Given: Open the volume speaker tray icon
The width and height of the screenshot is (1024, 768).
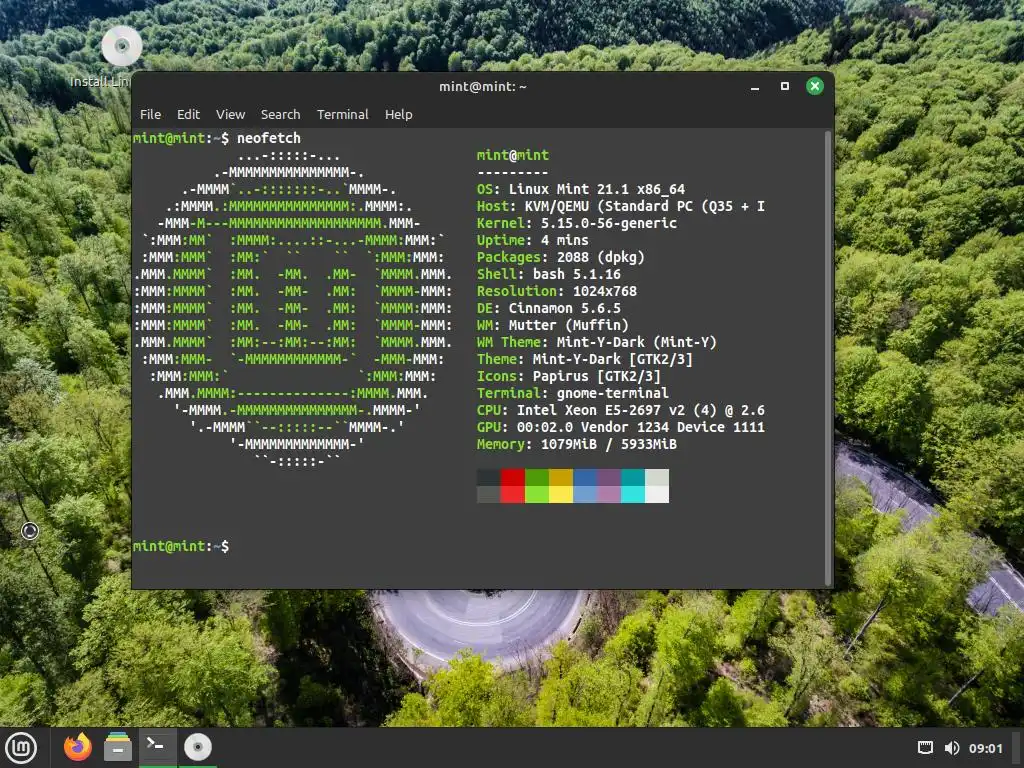Looking at the screenshot, I should coord(952,748).
